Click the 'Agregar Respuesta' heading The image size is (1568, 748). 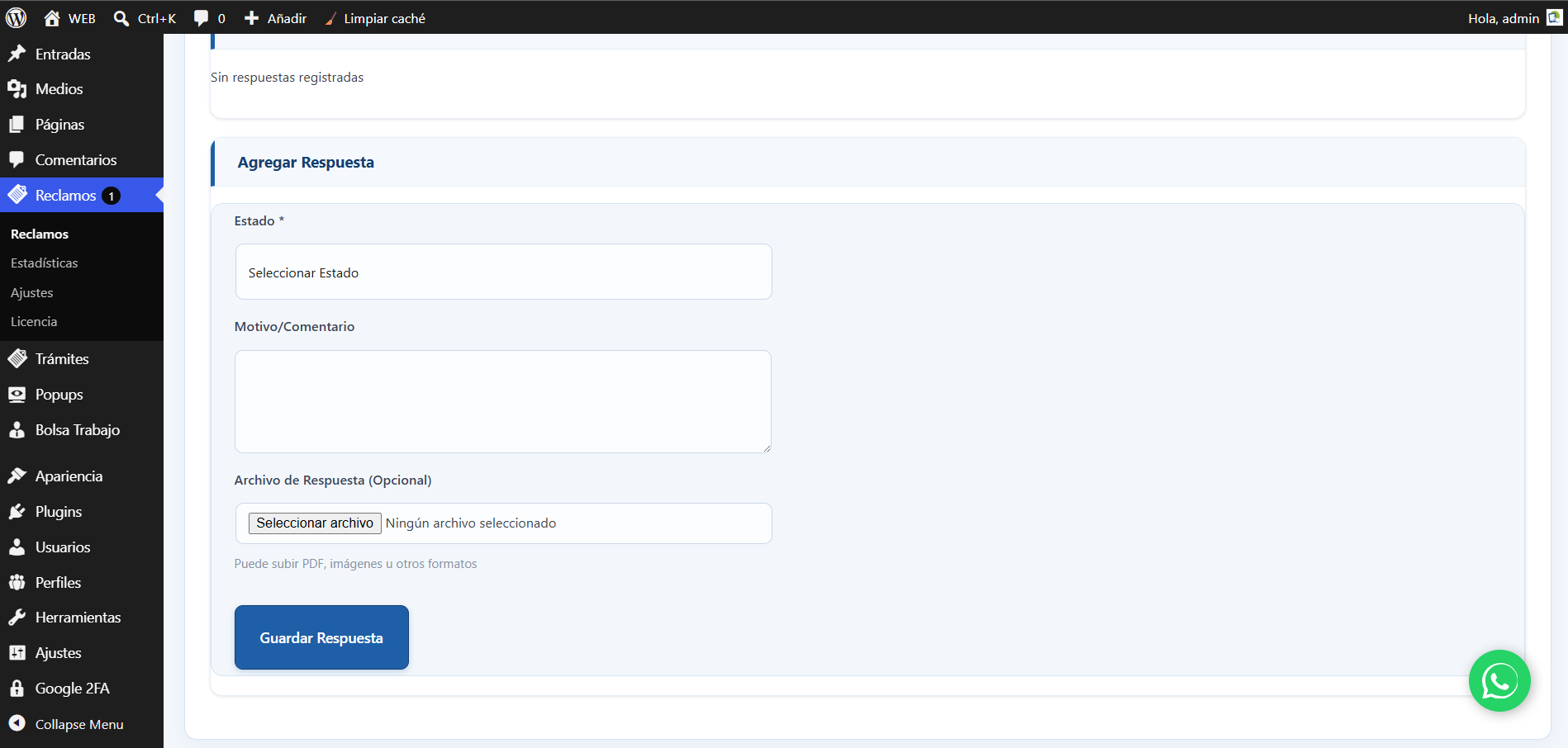pyautogui.click(x=306, y=162)
